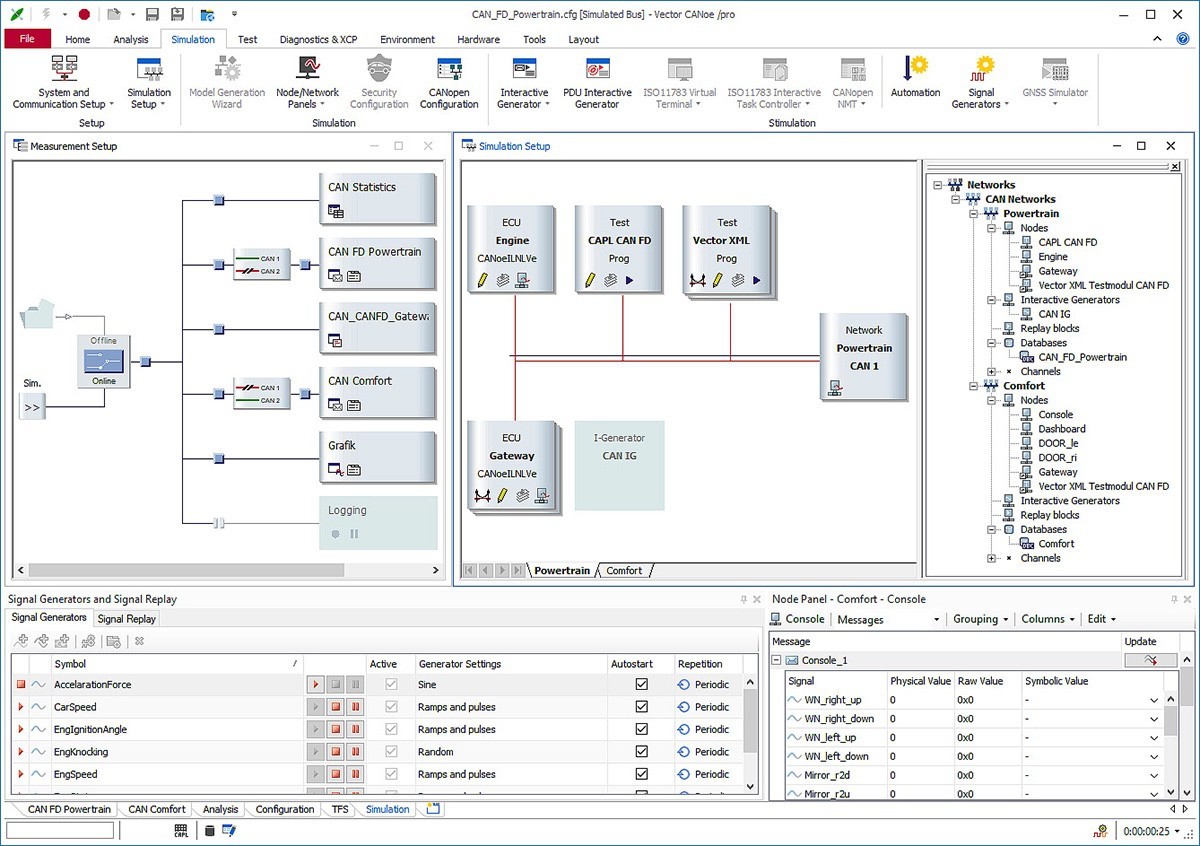The width and height of the screenshot is (1200, 846).
Task: Click the Comfort tab in Simulation Setup
Action: 624,570
